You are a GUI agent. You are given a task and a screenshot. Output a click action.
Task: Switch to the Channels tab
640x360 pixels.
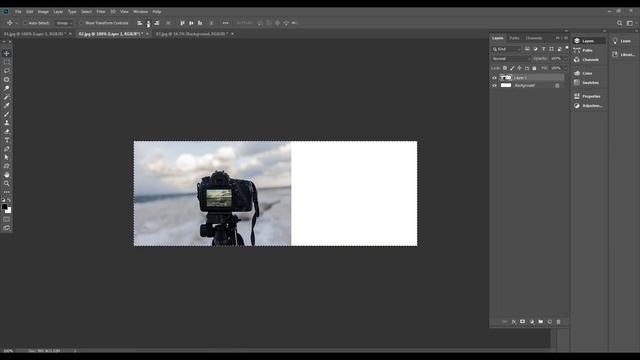tap(534, 38)
